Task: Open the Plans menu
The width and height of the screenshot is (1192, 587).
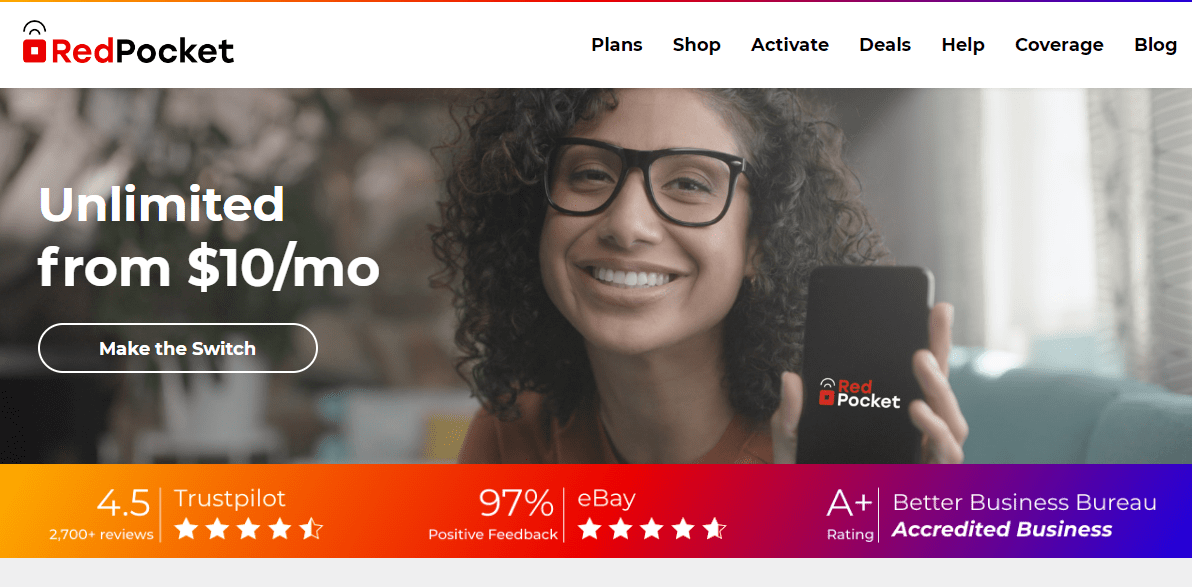Action: point(617,45)
